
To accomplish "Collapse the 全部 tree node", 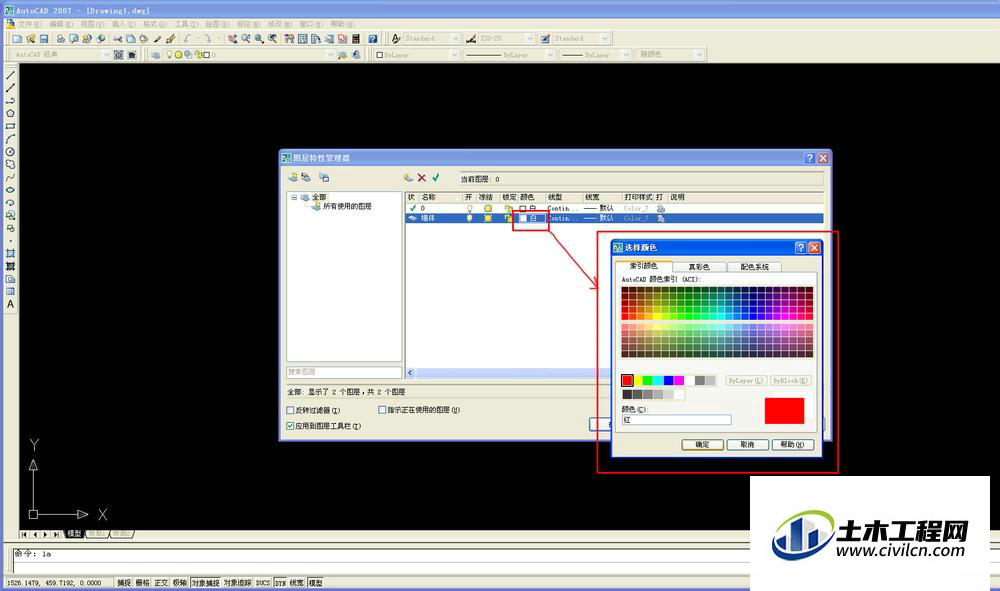I will [x=294, y=198].
